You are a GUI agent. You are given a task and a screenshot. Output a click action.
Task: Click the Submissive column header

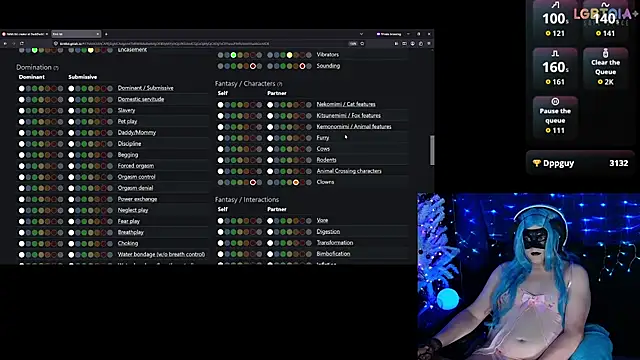click(x=82, y=77)
